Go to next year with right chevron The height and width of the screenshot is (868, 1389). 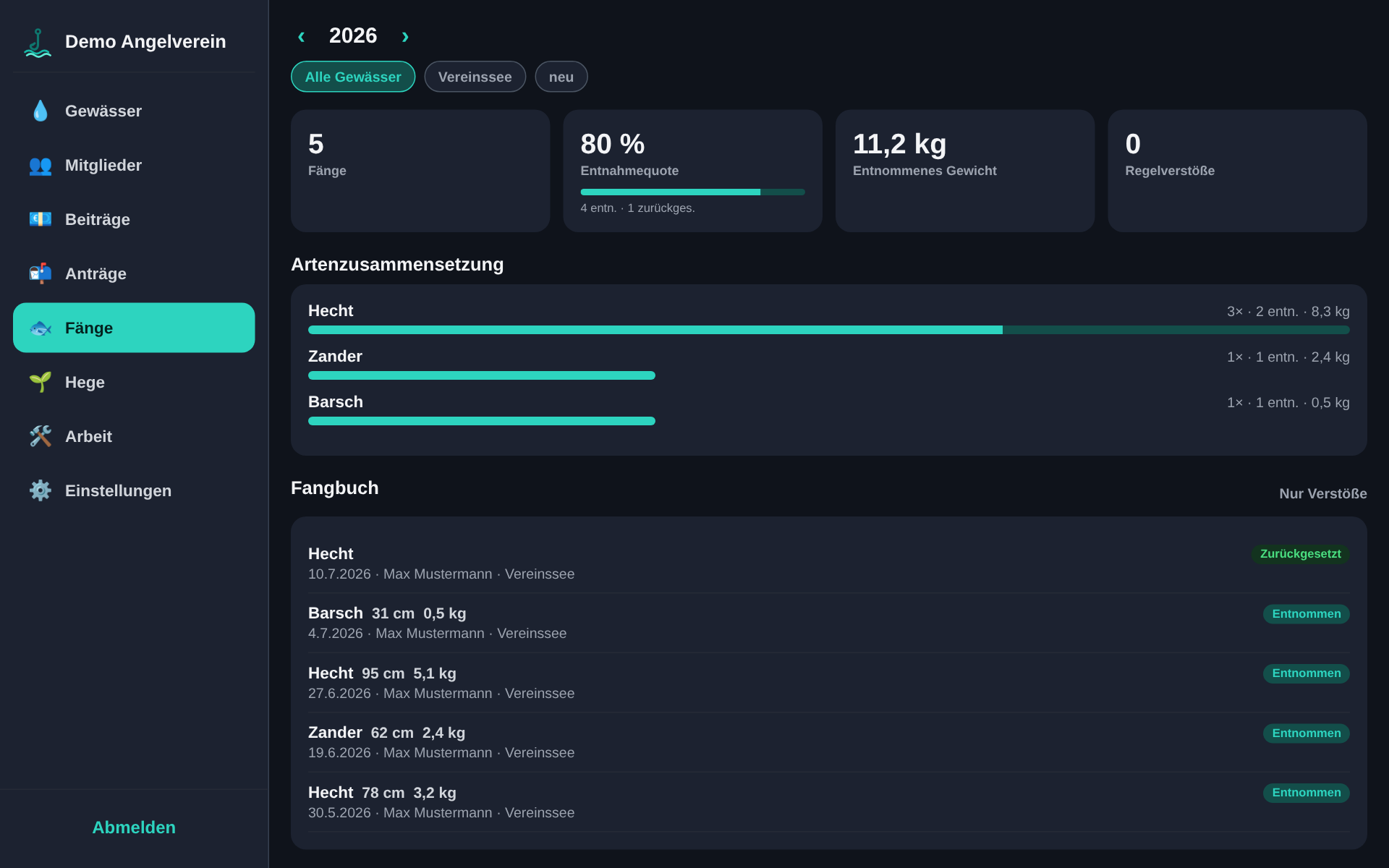point(405,35)
